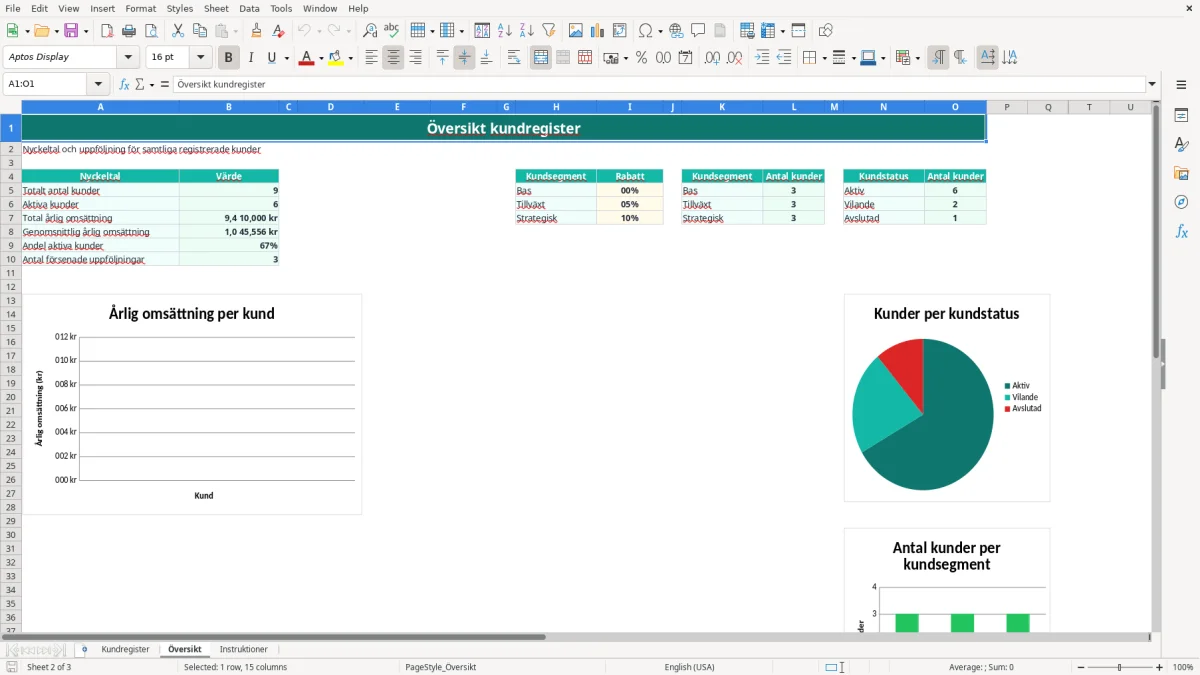Switch to the Instruktioner sheet tab
The image size is (1200, 675).
pyautogui.click(x=243, y=650)
